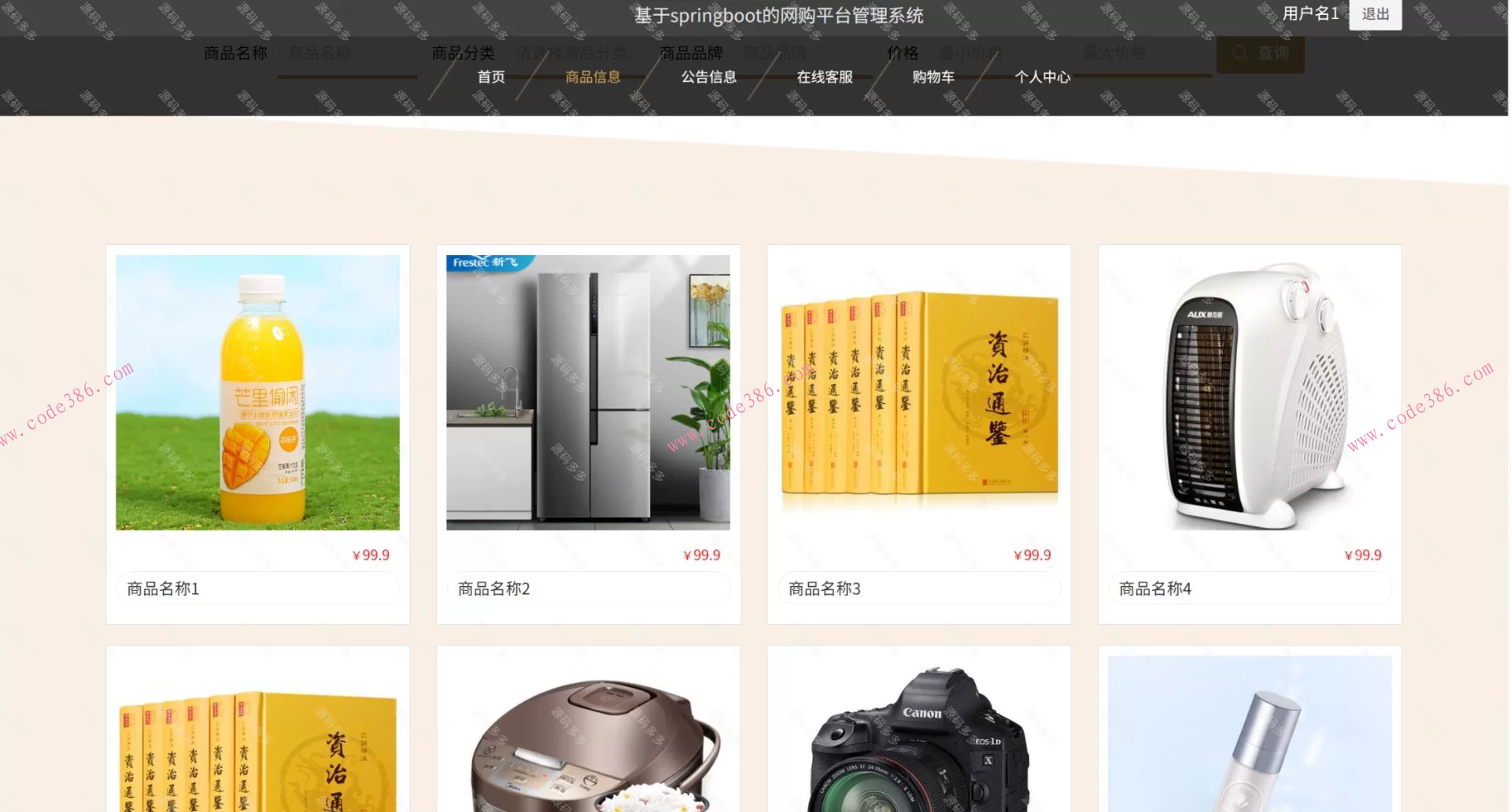Open product 商品名称3 details link
Viewport: 1511px width, 812px height.
point(824,588)
